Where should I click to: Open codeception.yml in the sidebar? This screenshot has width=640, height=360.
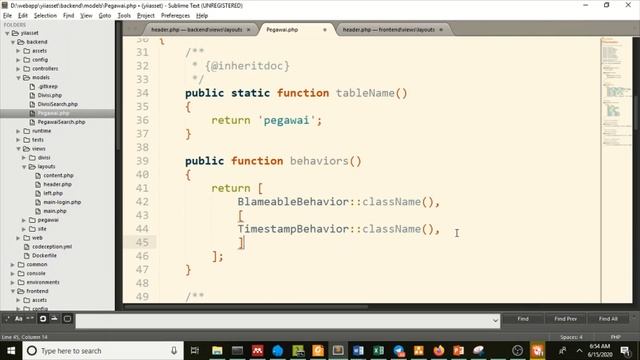click(52, 247)
